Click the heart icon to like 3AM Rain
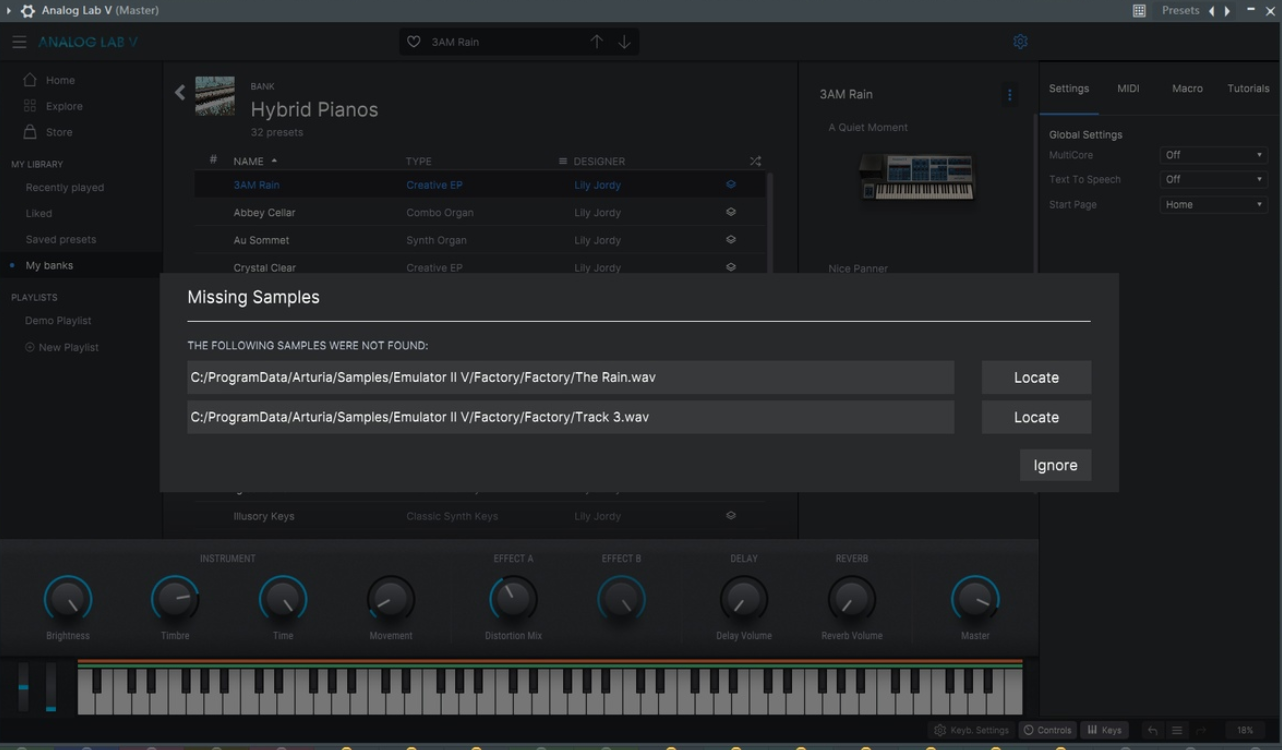 (x=414, y=42)
